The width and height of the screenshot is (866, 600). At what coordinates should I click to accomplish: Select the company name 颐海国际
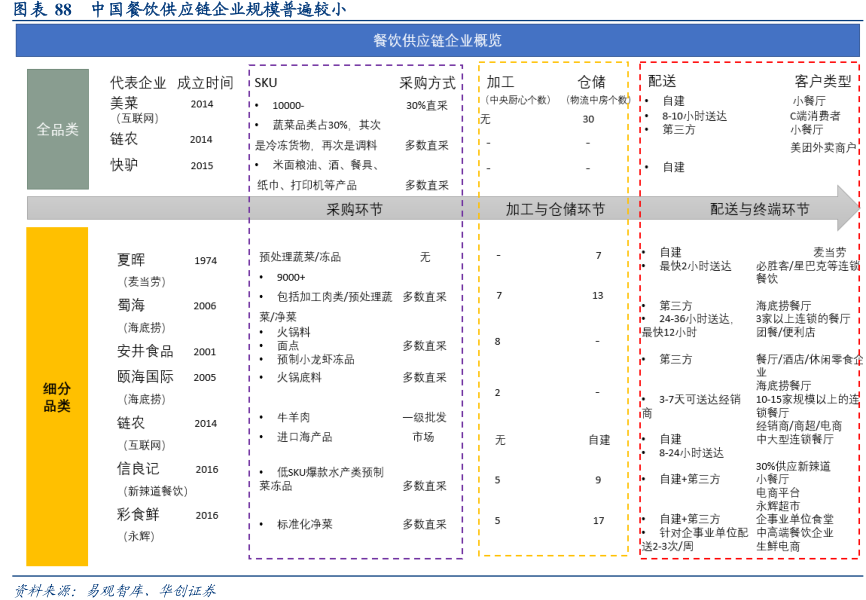(145, 377)
